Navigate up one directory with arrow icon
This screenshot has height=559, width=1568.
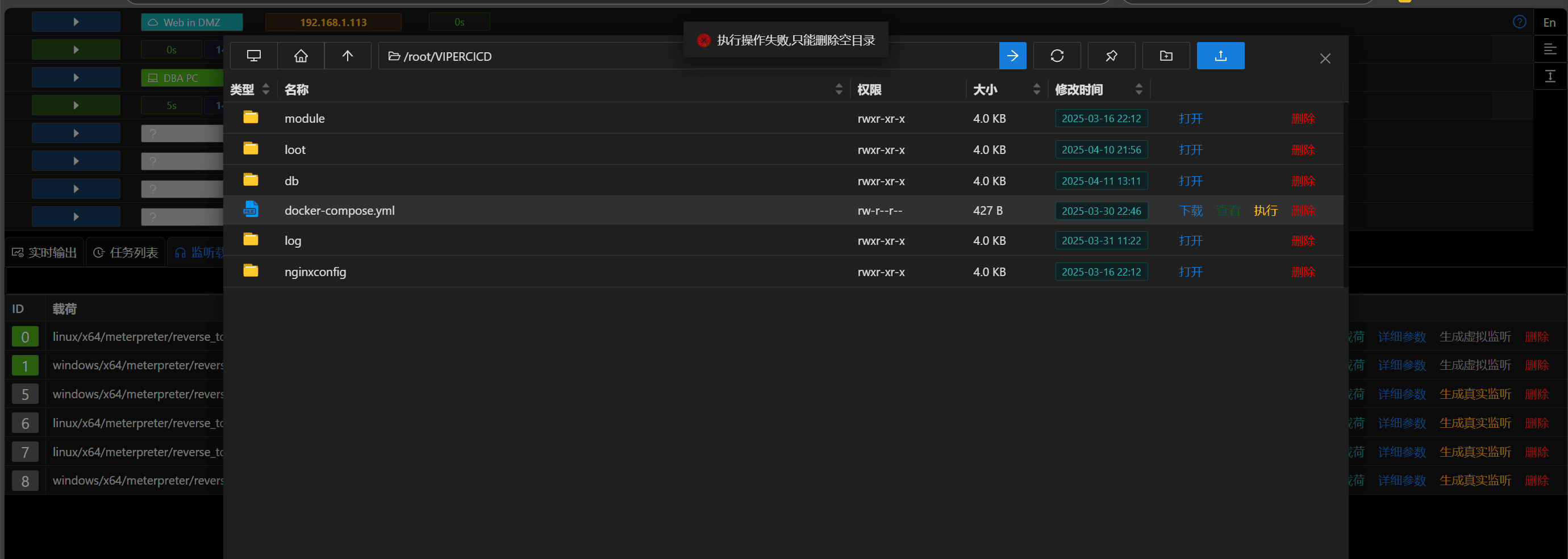[x=348, y=56]
